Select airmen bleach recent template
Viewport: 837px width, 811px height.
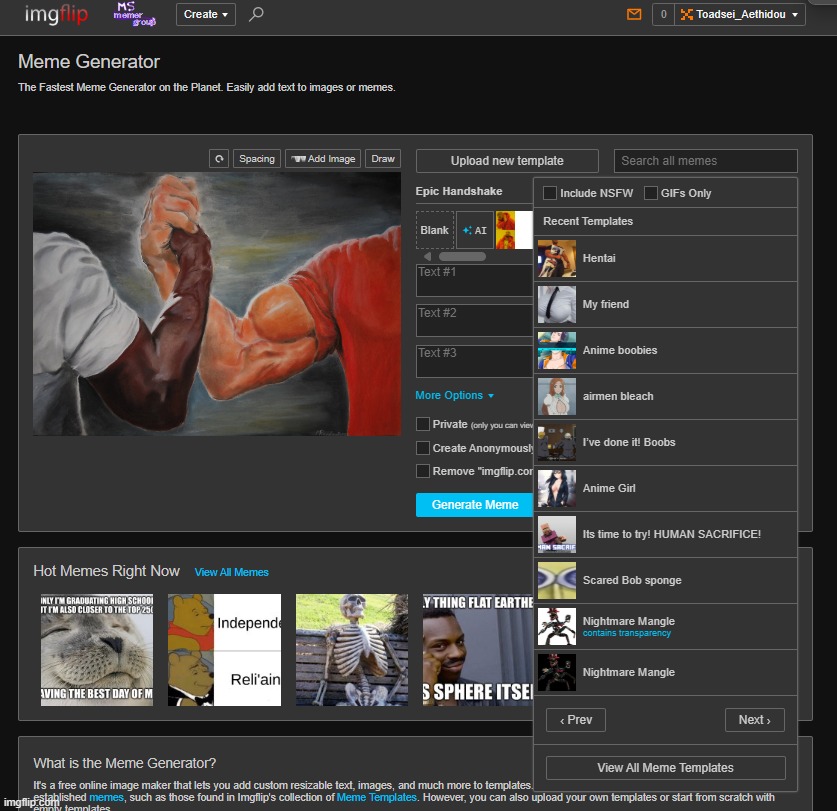[666, 396]
